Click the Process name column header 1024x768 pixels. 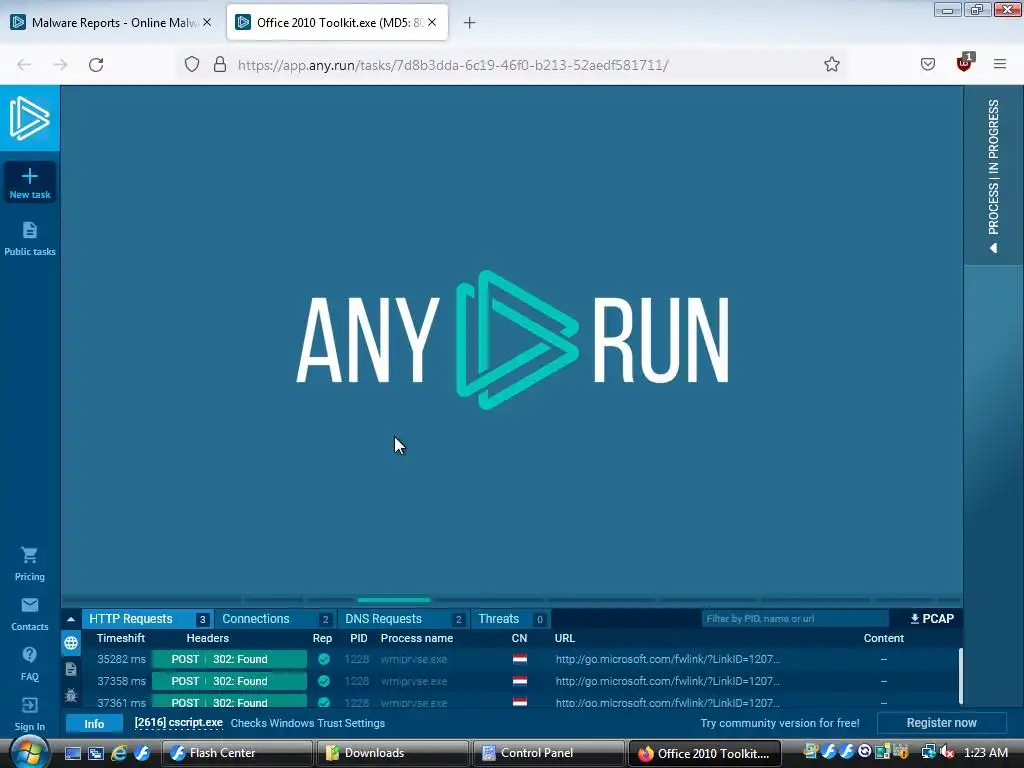(x=417, y=638)
